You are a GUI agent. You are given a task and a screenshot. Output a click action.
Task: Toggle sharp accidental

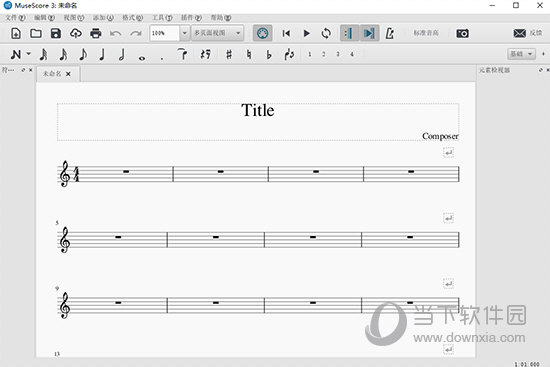[x=229, y=54]
